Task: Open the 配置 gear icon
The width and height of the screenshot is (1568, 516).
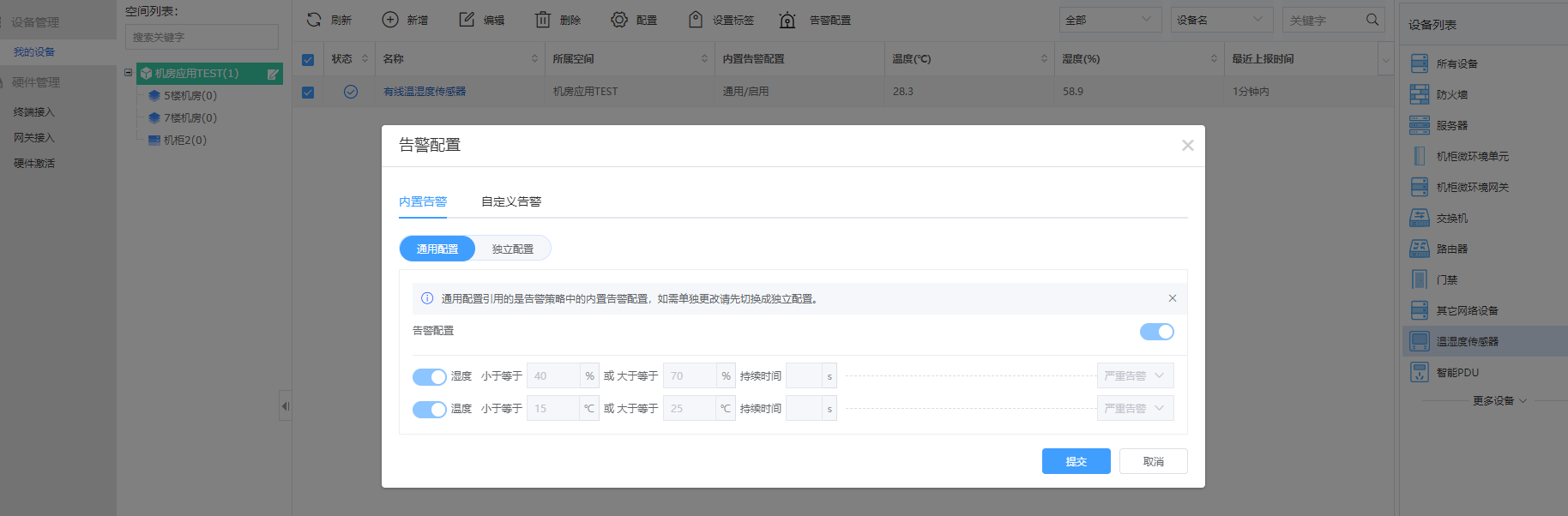Action: click(x=619, y=20)
